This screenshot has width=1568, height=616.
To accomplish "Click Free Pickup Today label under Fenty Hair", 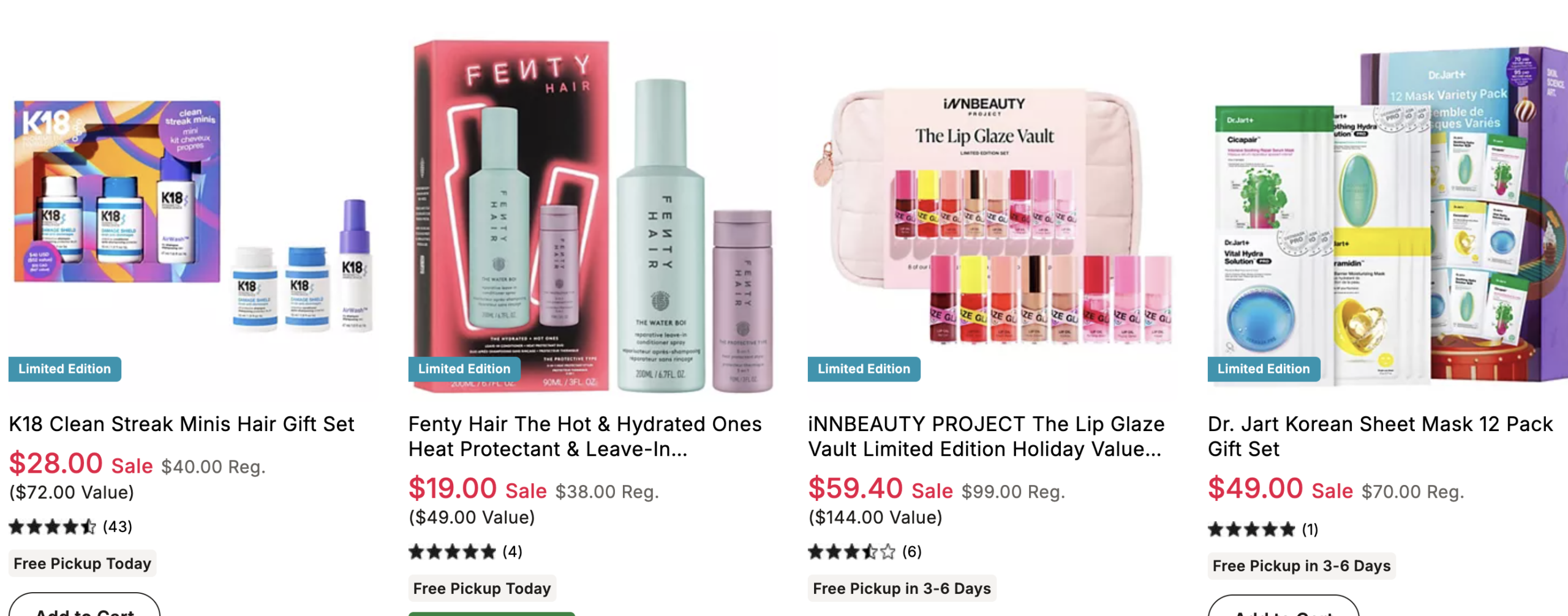I will pyautogui.click(x=482, y=588).
